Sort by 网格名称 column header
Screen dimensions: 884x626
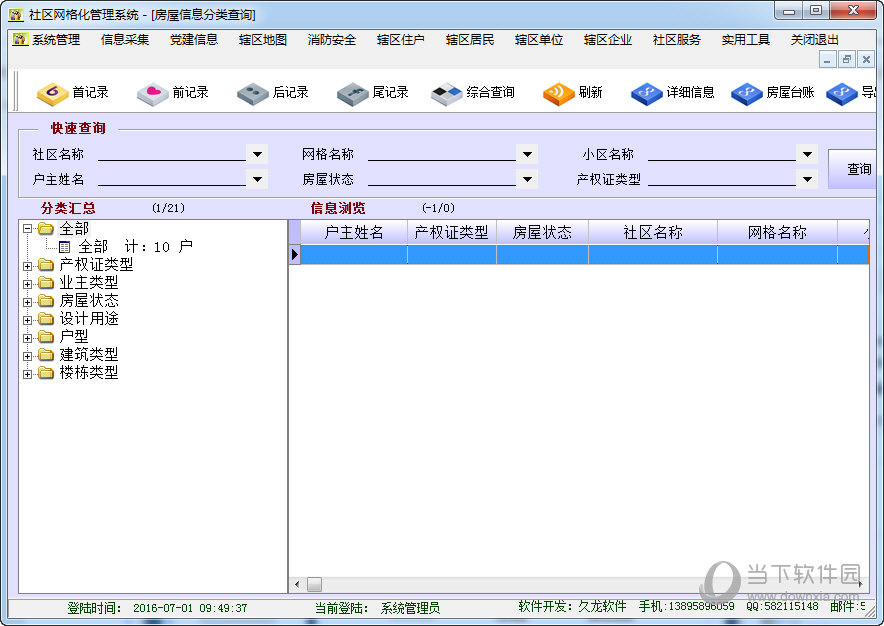tap(777, 232)
